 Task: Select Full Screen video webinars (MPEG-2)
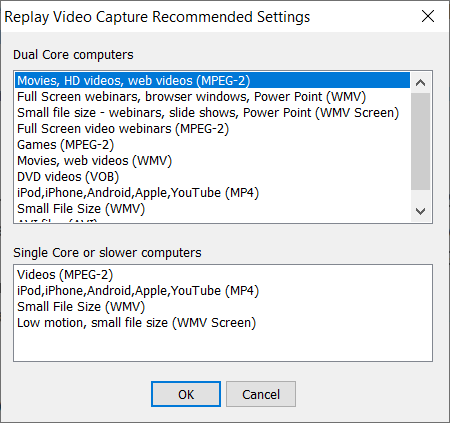(x=212, y=129)
